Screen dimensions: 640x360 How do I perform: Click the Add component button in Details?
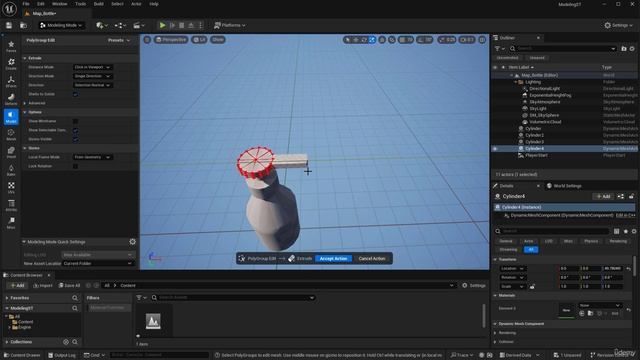point(603,196)
